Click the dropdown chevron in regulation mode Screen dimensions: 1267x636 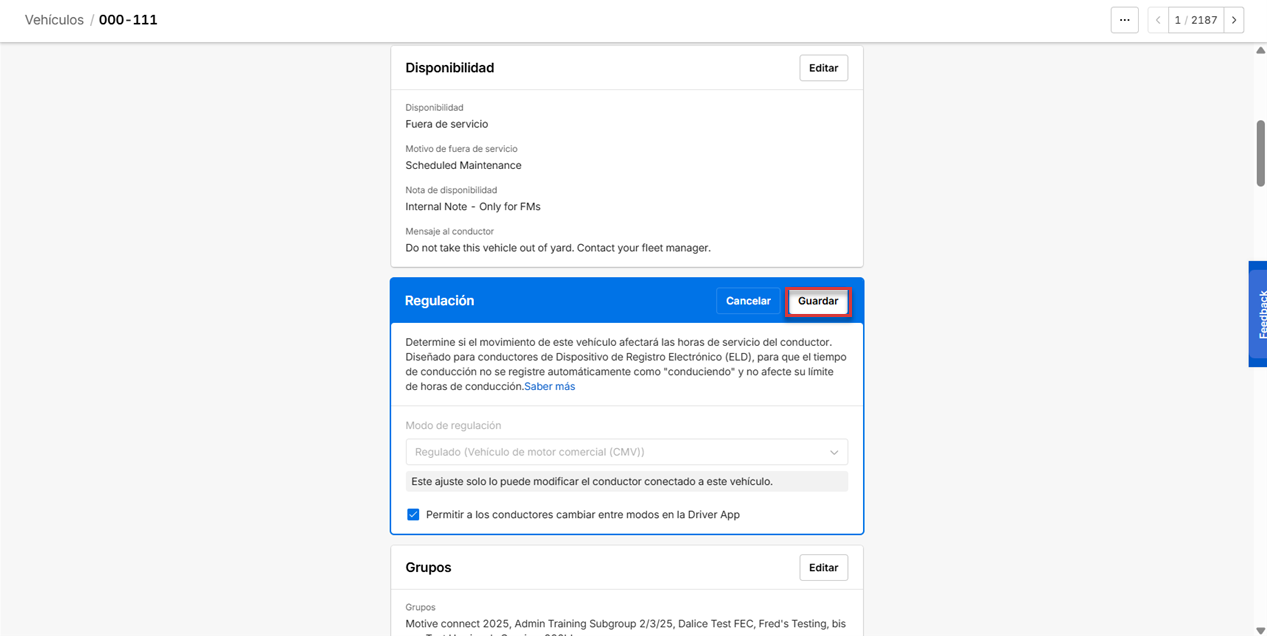[x=834, y=452]
